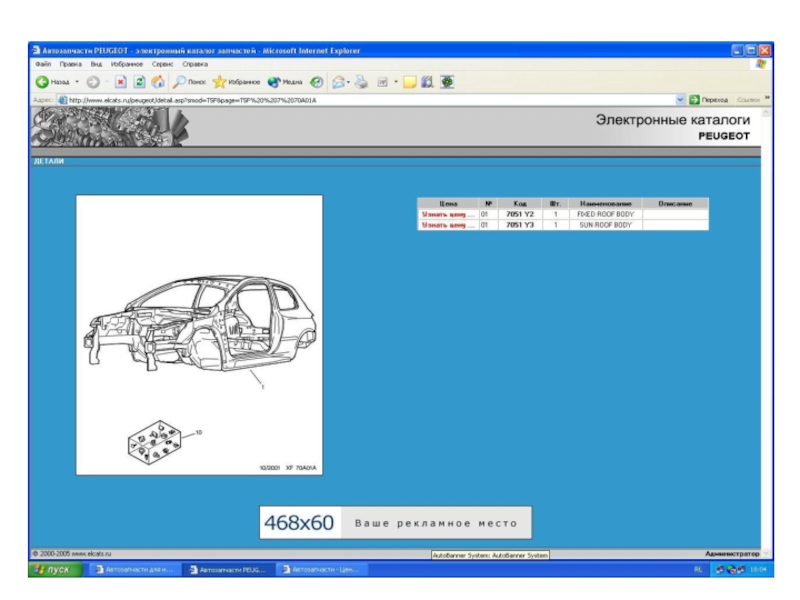The width and height of the screenshot is (800, 600).
Task: Open the Файл menu
Action: [43, 64]
